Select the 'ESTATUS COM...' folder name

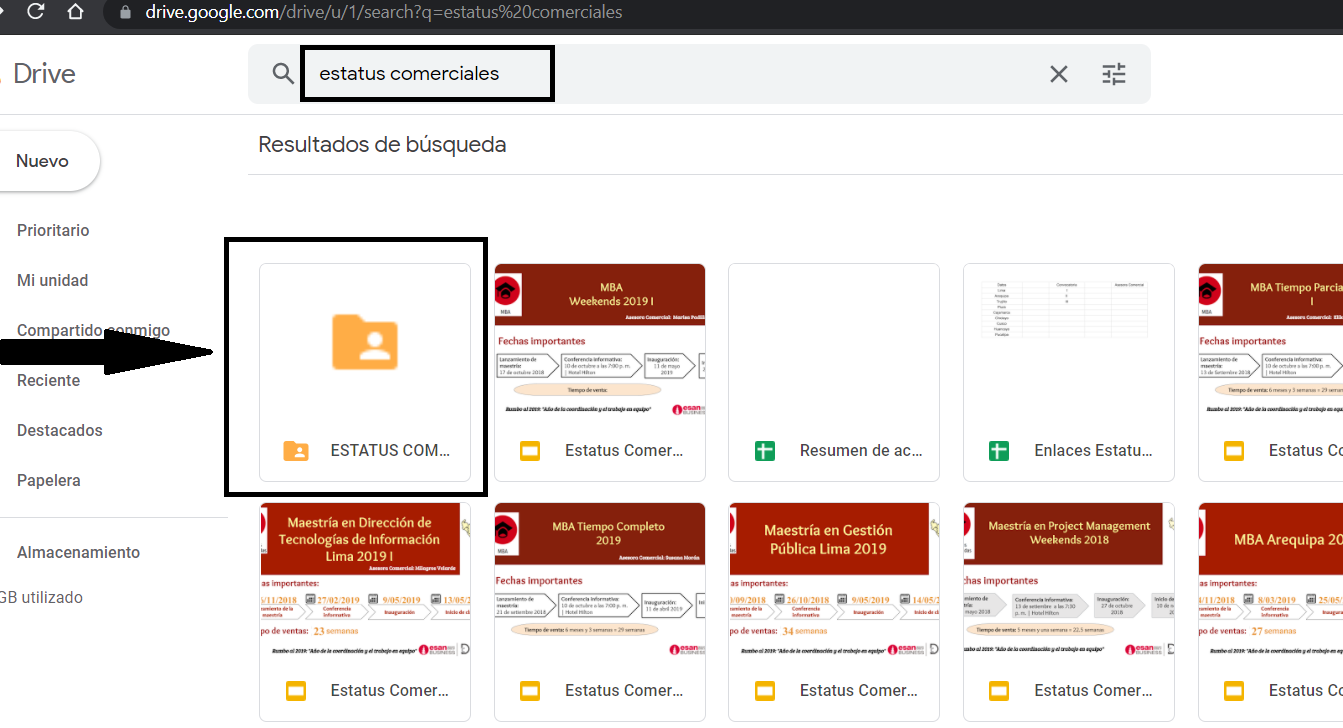point(390,451)
